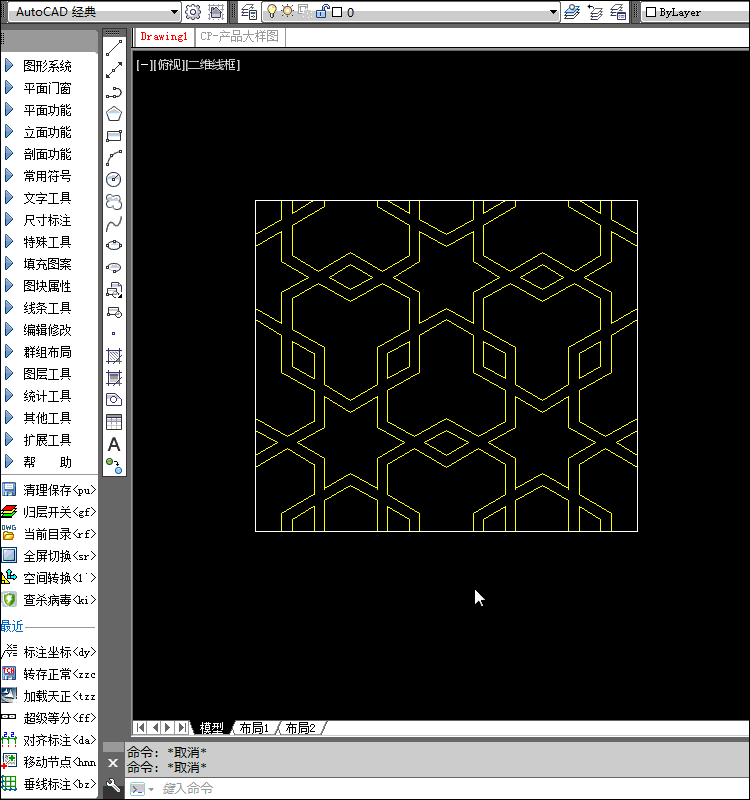Expand the 图形系统 menu group
Viewport: 750px width, 800px height.
(48, 66)
